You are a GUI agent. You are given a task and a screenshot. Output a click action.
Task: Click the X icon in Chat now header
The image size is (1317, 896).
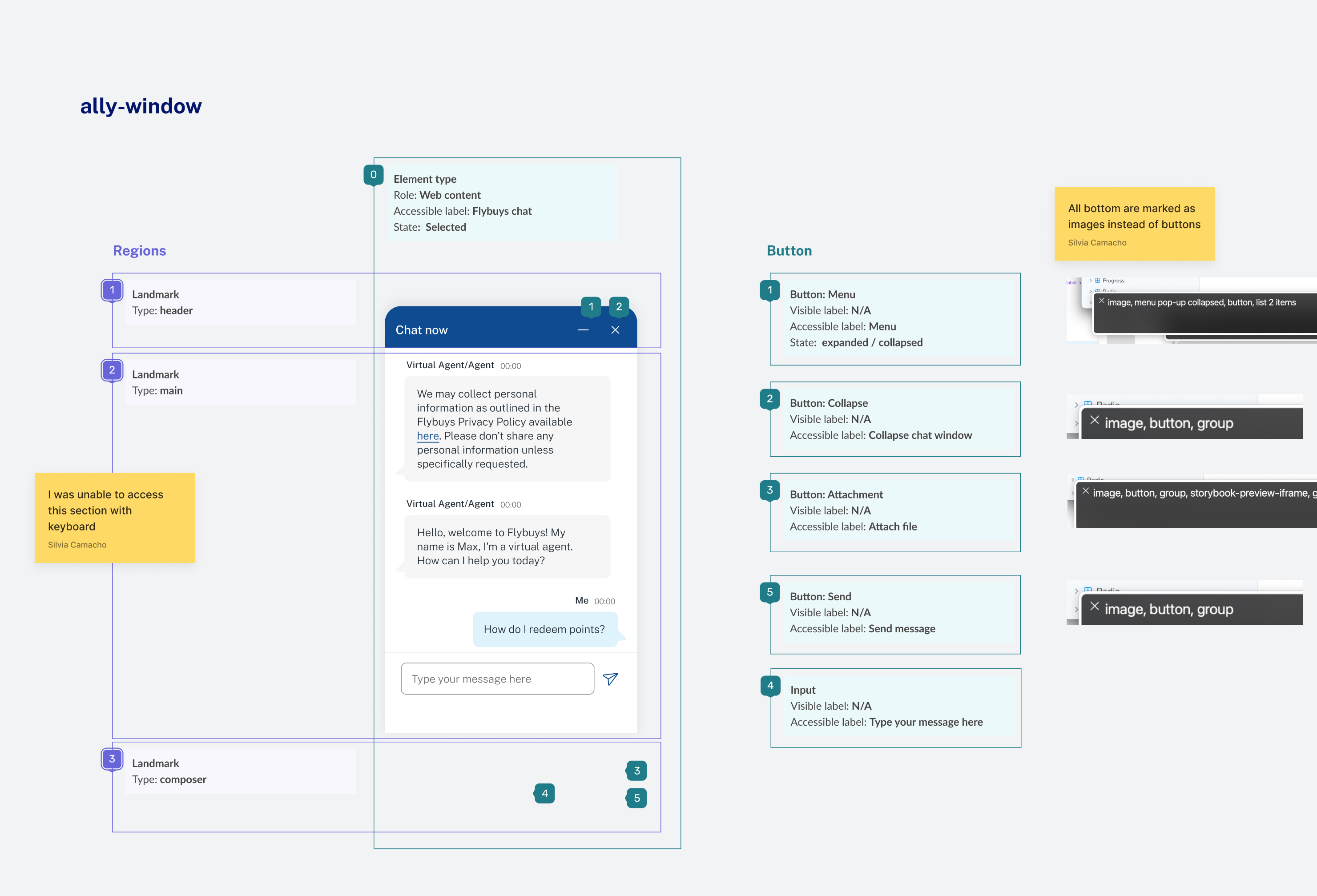point(616,330)
